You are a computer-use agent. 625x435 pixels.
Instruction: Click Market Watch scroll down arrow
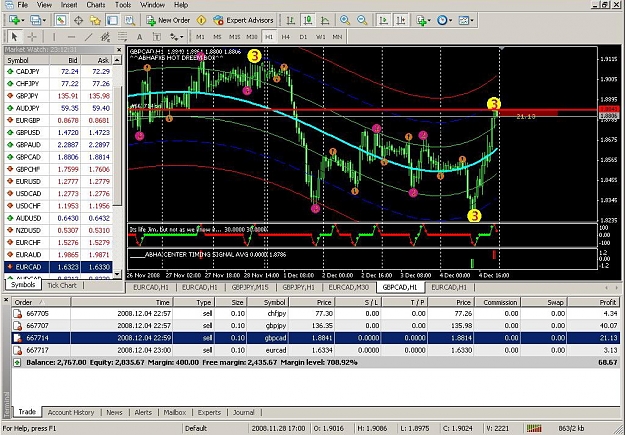click(117, 274)
